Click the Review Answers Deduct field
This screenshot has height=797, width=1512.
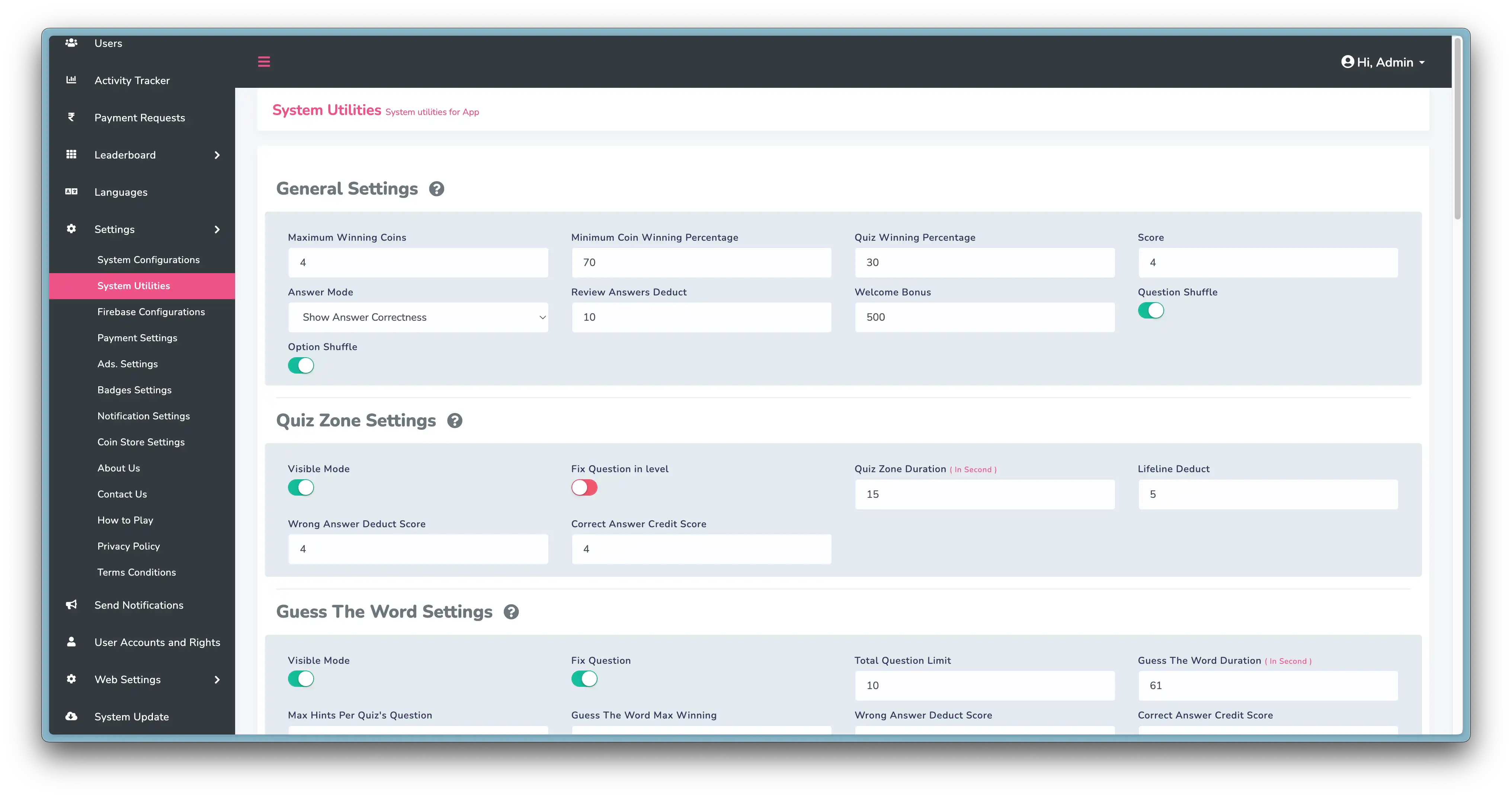point(701,317)
